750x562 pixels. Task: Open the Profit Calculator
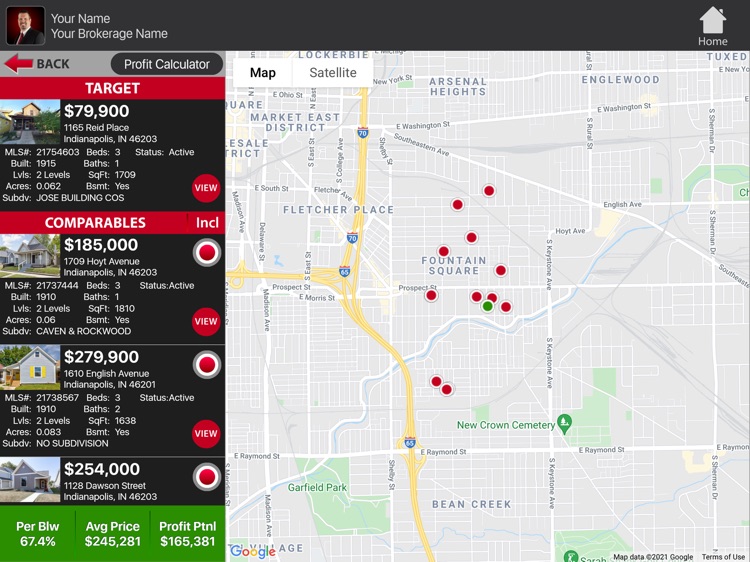click(166, 64)
